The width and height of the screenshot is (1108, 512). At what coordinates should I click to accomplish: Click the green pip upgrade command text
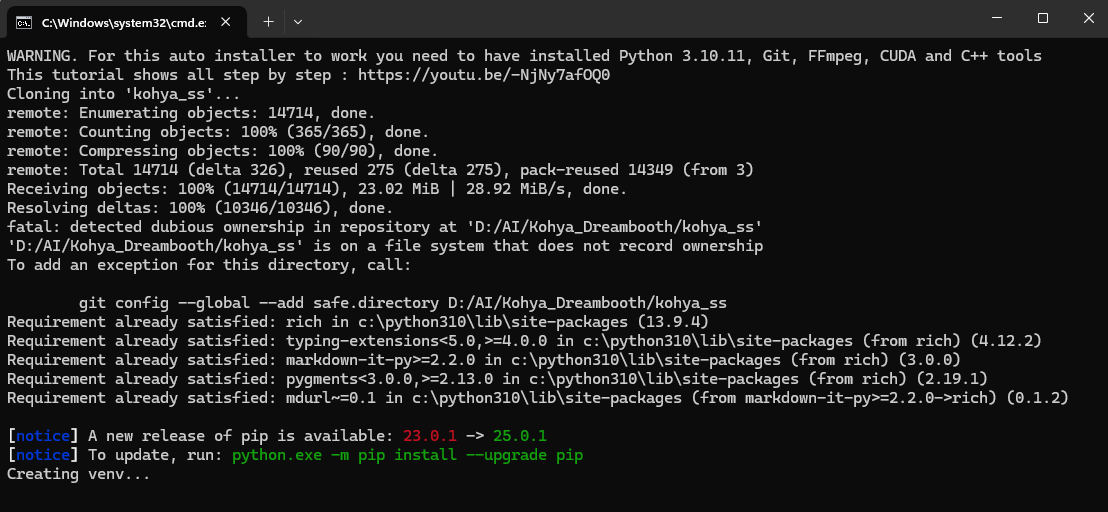pyautogui.click(x=408, y=455)
